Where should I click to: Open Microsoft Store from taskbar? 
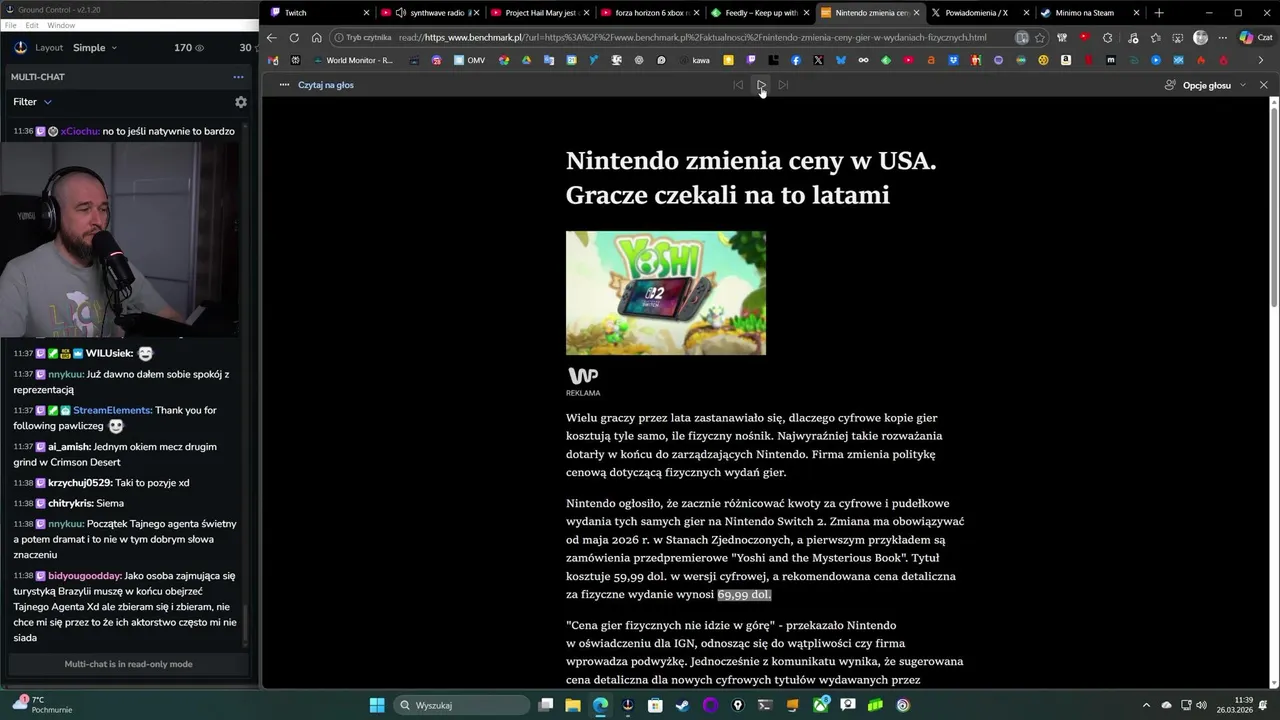click(x=655, y=705)
